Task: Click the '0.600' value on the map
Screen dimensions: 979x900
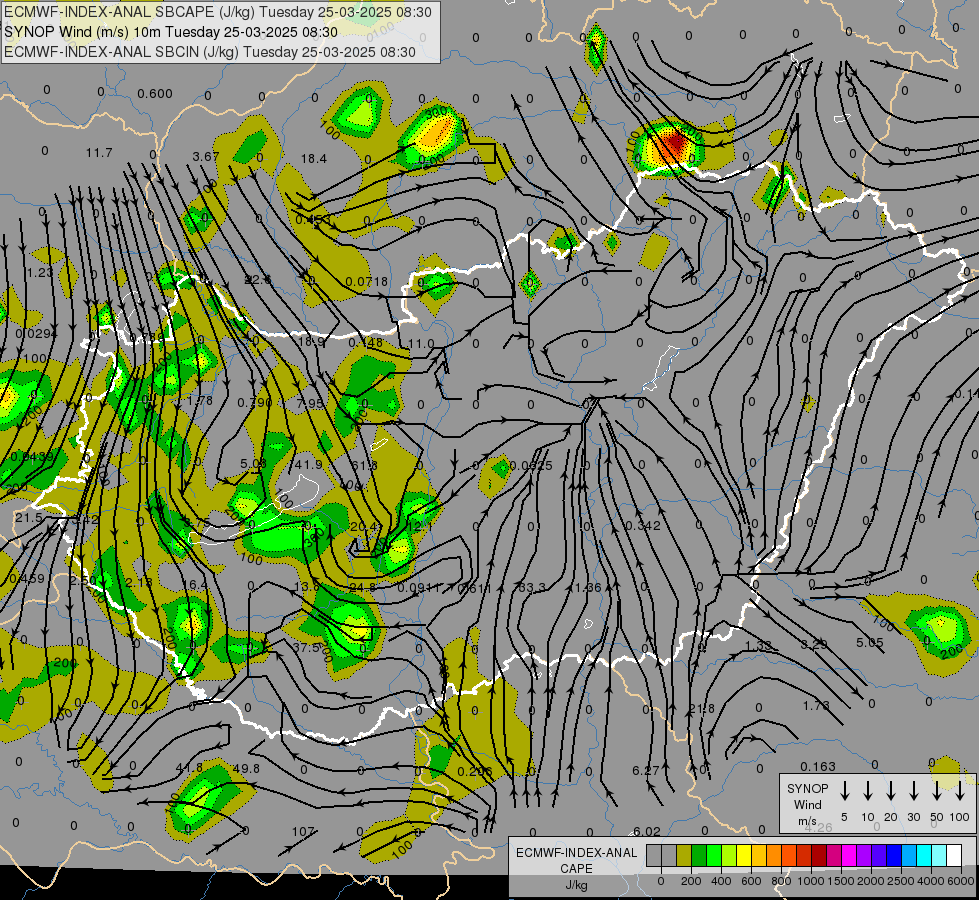Action: pyautogui.click(x=155, y=94)
